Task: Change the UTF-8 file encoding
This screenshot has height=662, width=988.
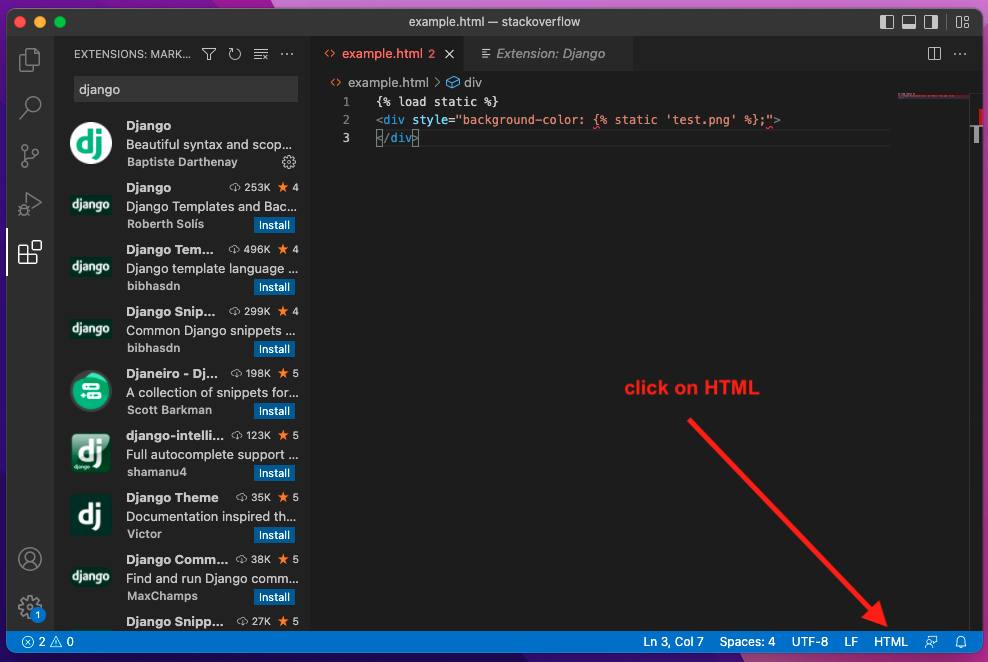Action: click(810, 642)
